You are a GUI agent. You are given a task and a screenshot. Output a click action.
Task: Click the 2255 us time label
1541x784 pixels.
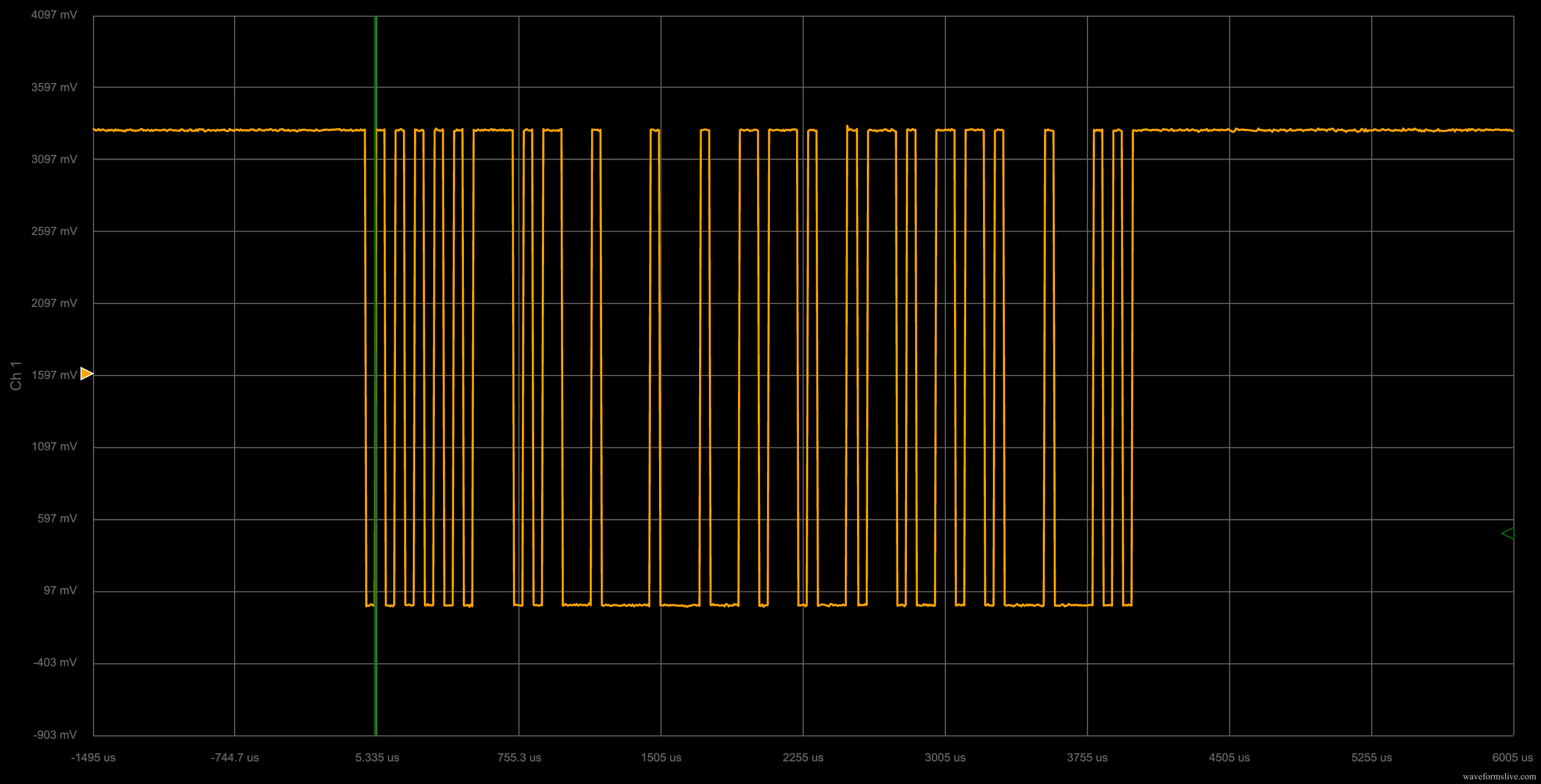(803, 758)
